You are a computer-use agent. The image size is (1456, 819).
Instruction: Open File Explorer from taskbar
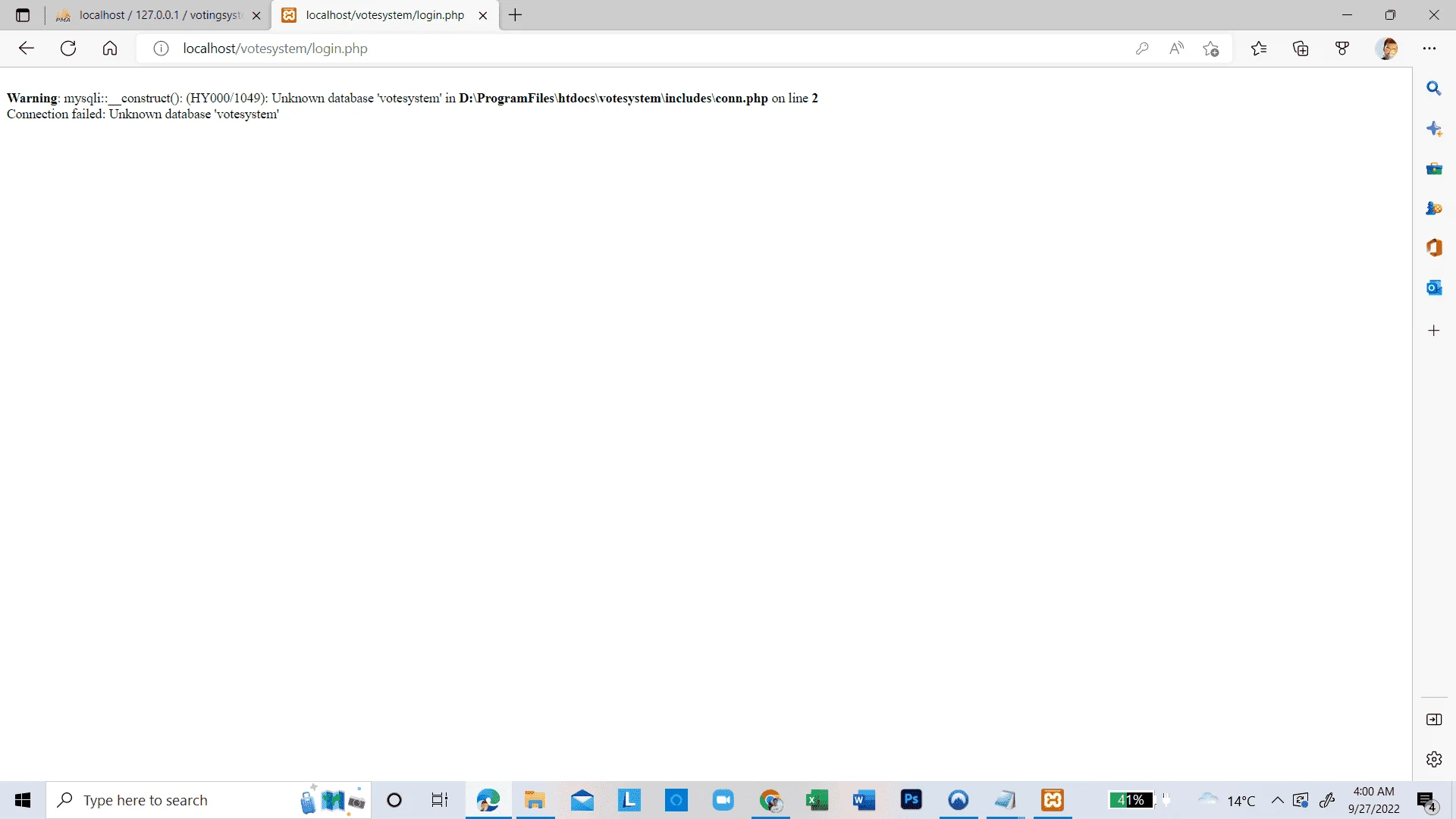pos(535,800)
